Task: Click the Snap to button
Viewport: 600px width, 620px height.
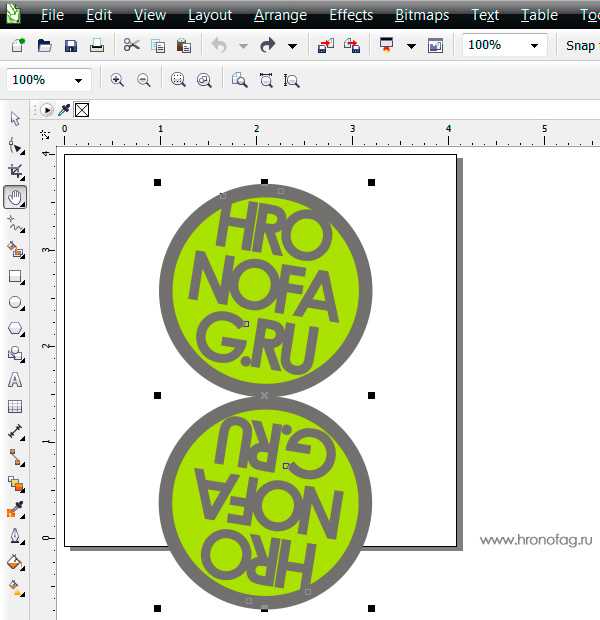Action: click(581, 45)
